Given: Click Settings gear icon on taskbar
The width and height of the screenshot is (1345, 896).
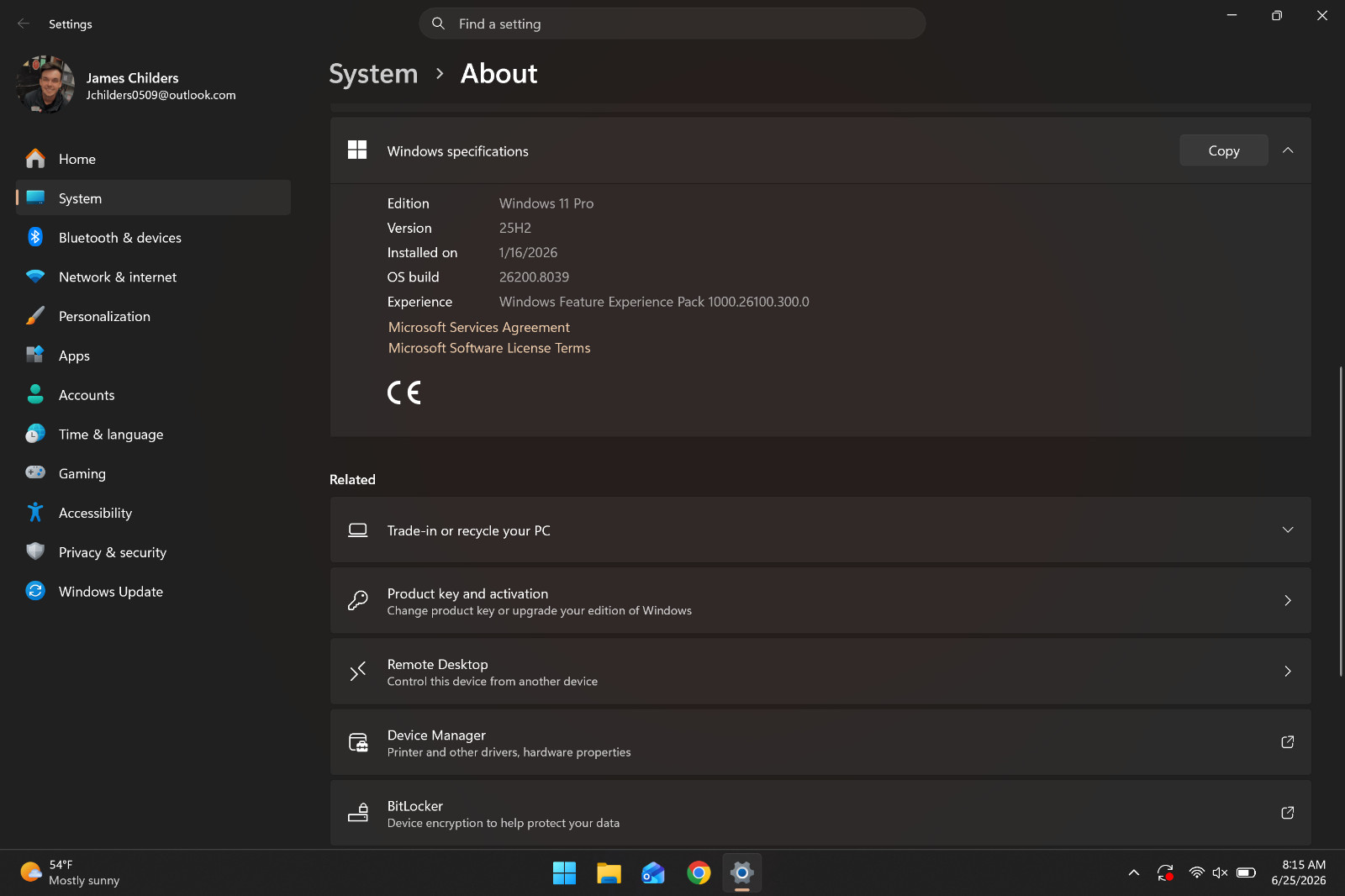Looking at the screenshot, I should pos(742,873).
